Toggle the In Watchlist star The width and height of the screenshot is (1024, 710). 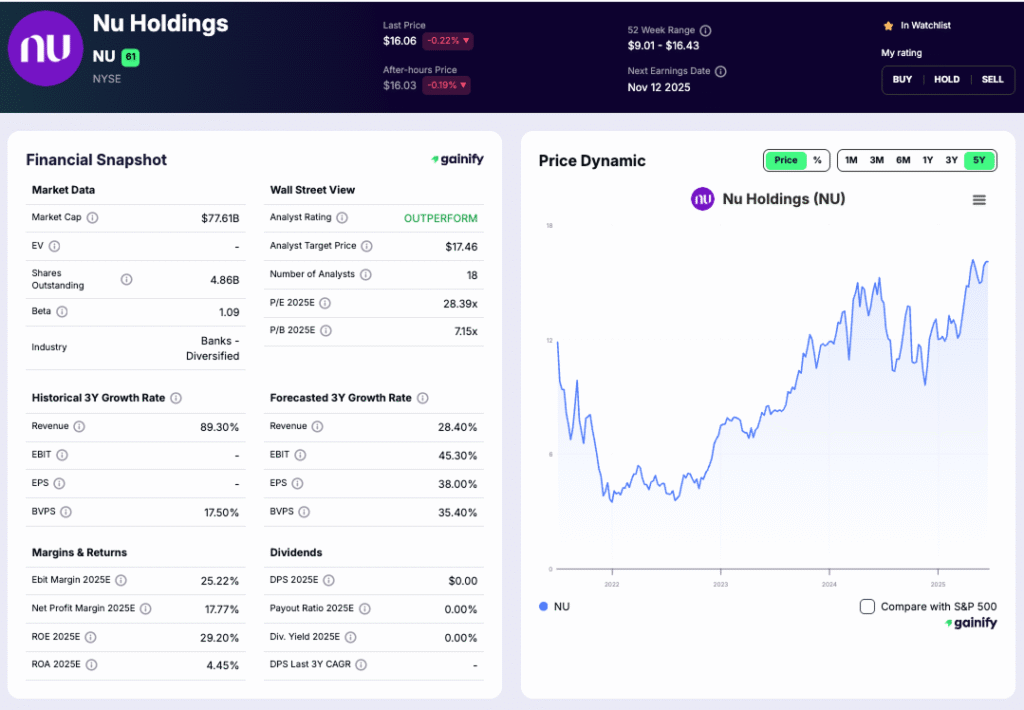(889, 25)
